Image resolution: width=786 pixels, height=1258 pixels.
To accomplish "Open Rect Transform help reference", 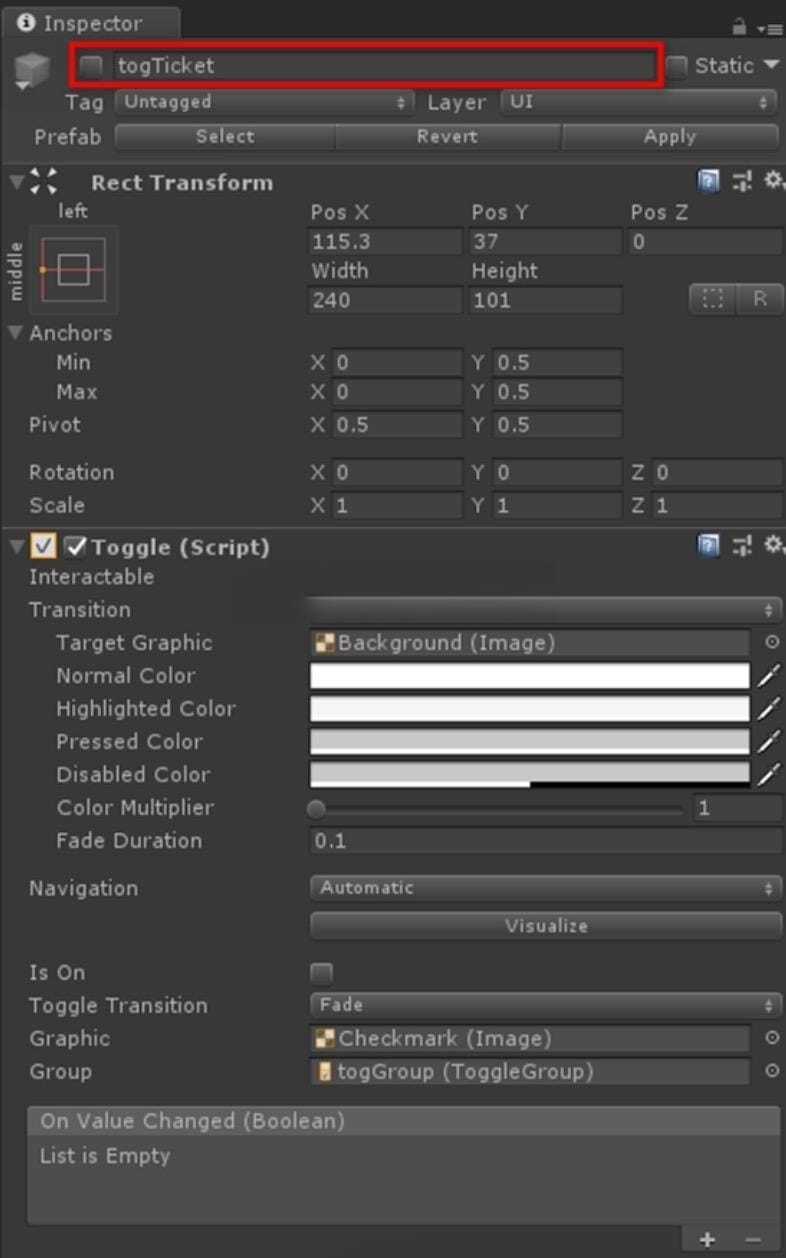I will [708, 181].
